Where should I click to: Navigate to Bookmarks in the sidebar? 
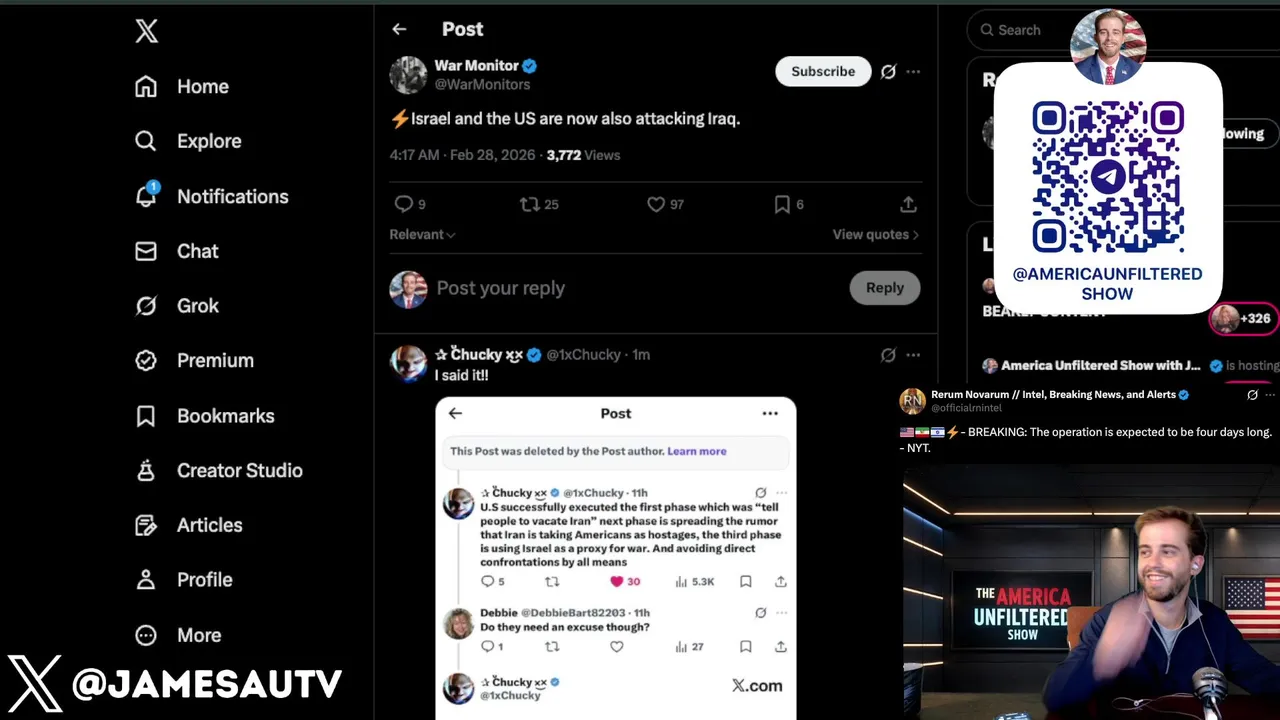205,415
